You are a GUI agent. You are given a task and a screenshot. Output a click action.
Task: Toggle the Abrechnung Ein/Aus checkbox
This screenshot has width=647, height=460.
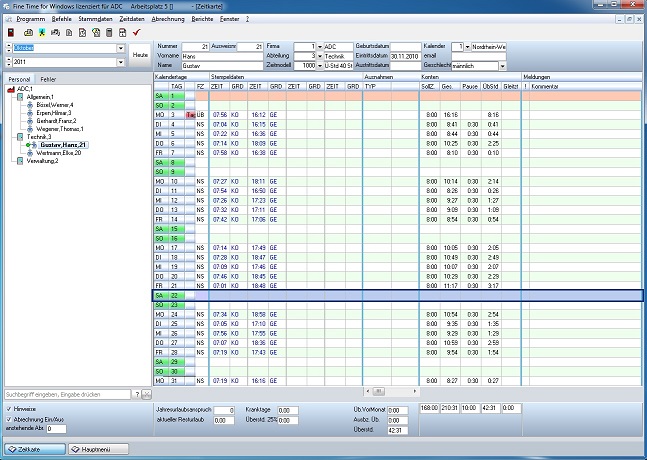pyautogui.click(x=9, y=419)
